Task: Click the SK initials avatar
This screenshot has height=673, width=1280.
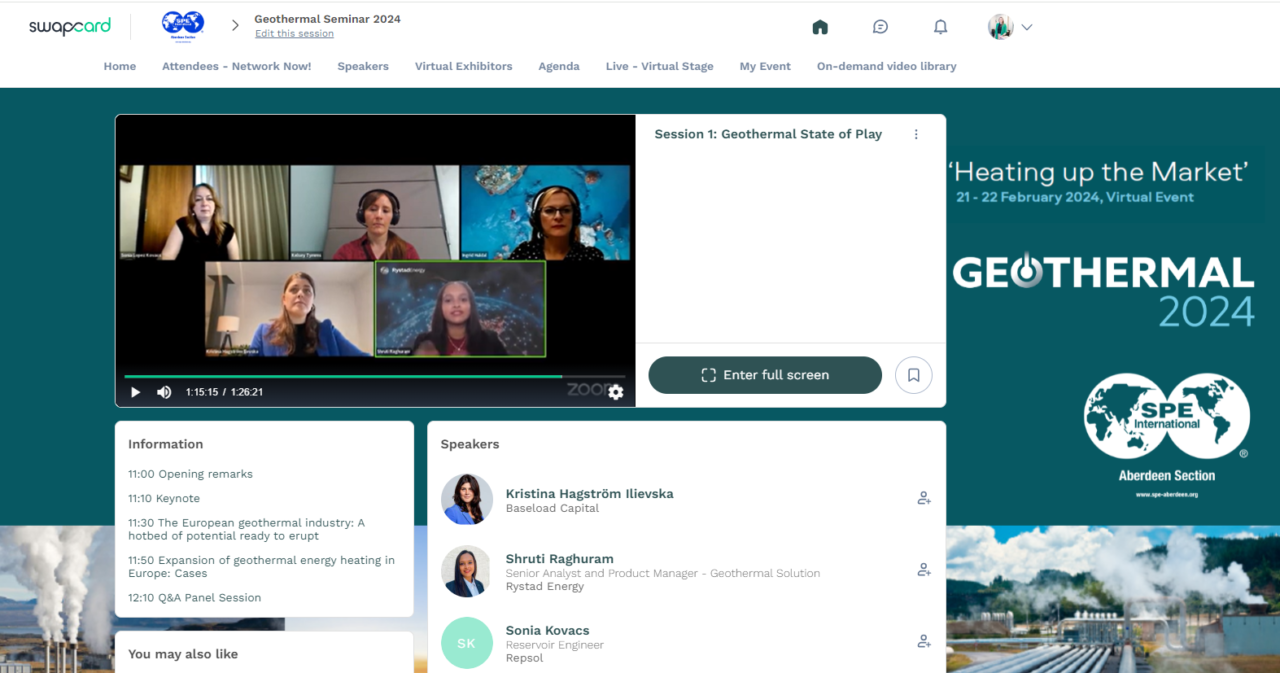Action: click(467, 643)
